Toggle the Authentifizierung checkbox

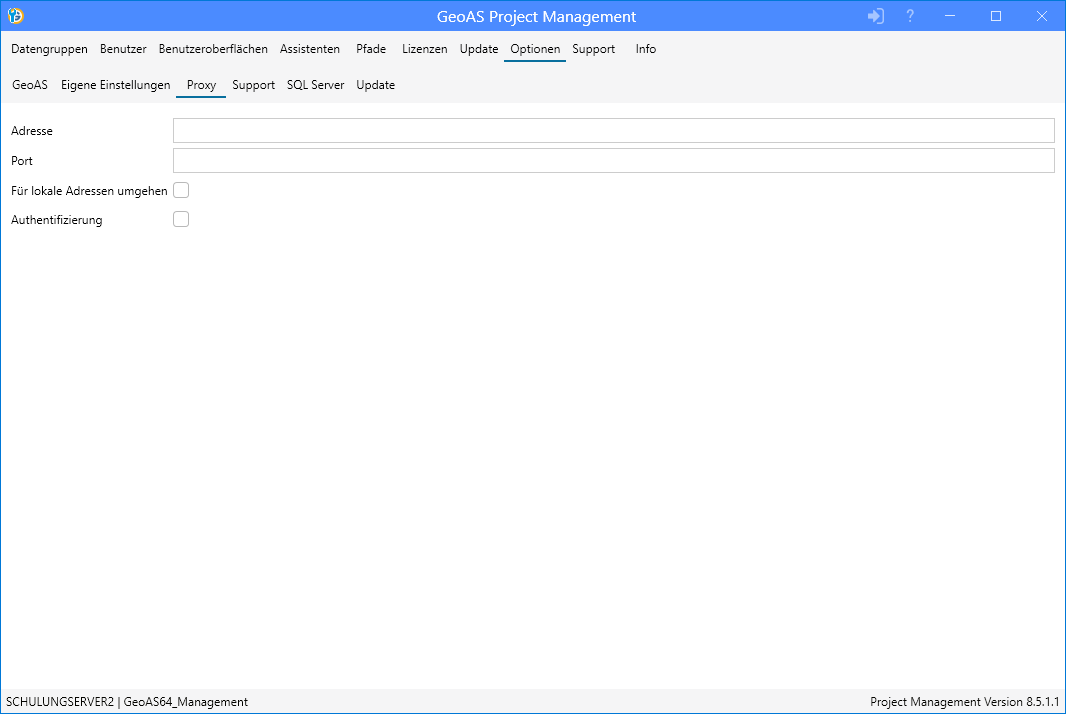coord(181,220)
